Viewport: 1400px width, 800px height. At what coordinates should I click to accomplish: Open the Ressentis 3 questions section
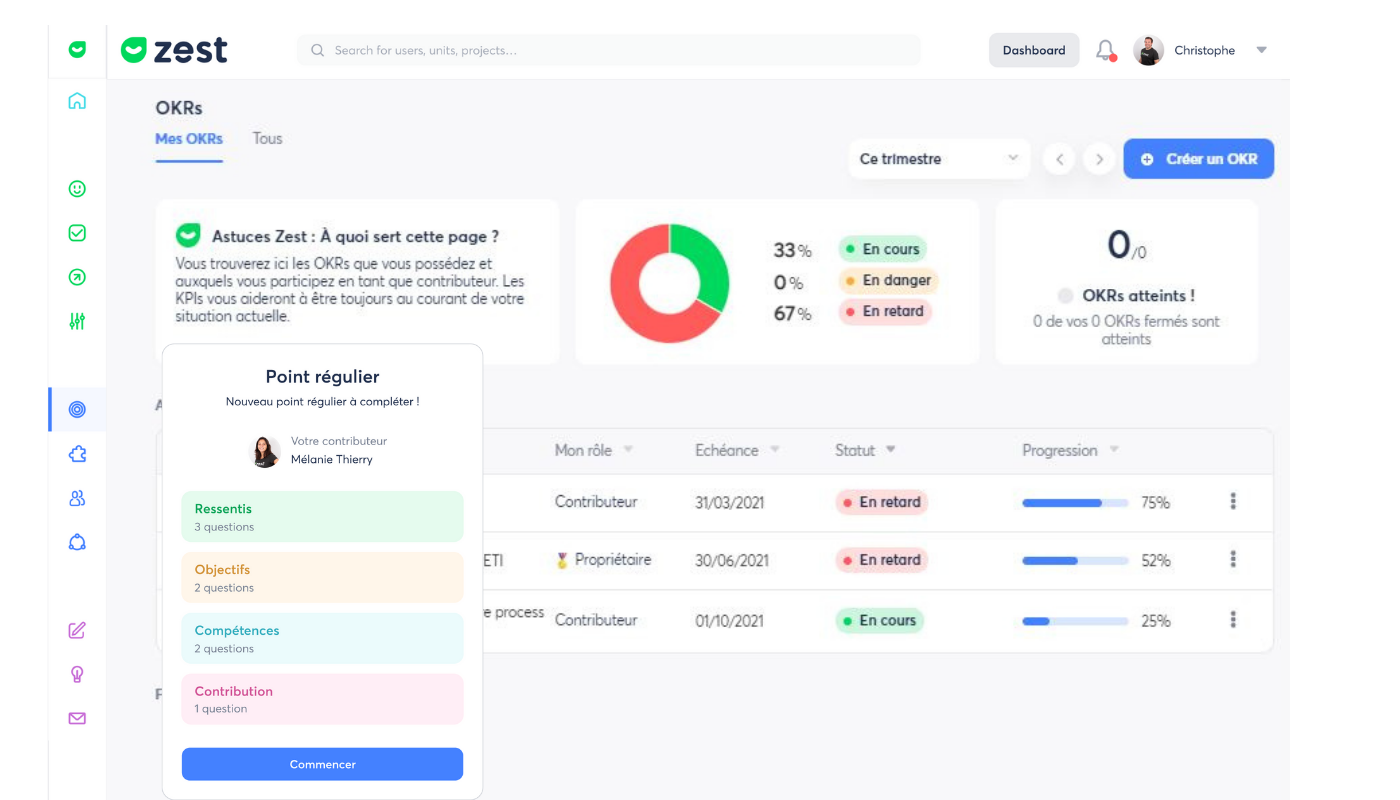(x=322, y=517)
